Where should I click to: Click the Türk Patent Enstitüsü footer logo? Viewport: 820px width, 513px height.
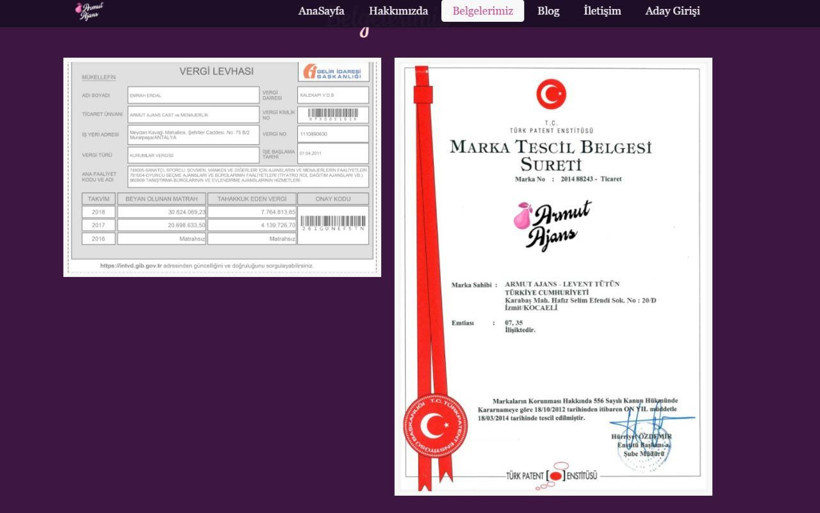(552, 475)
